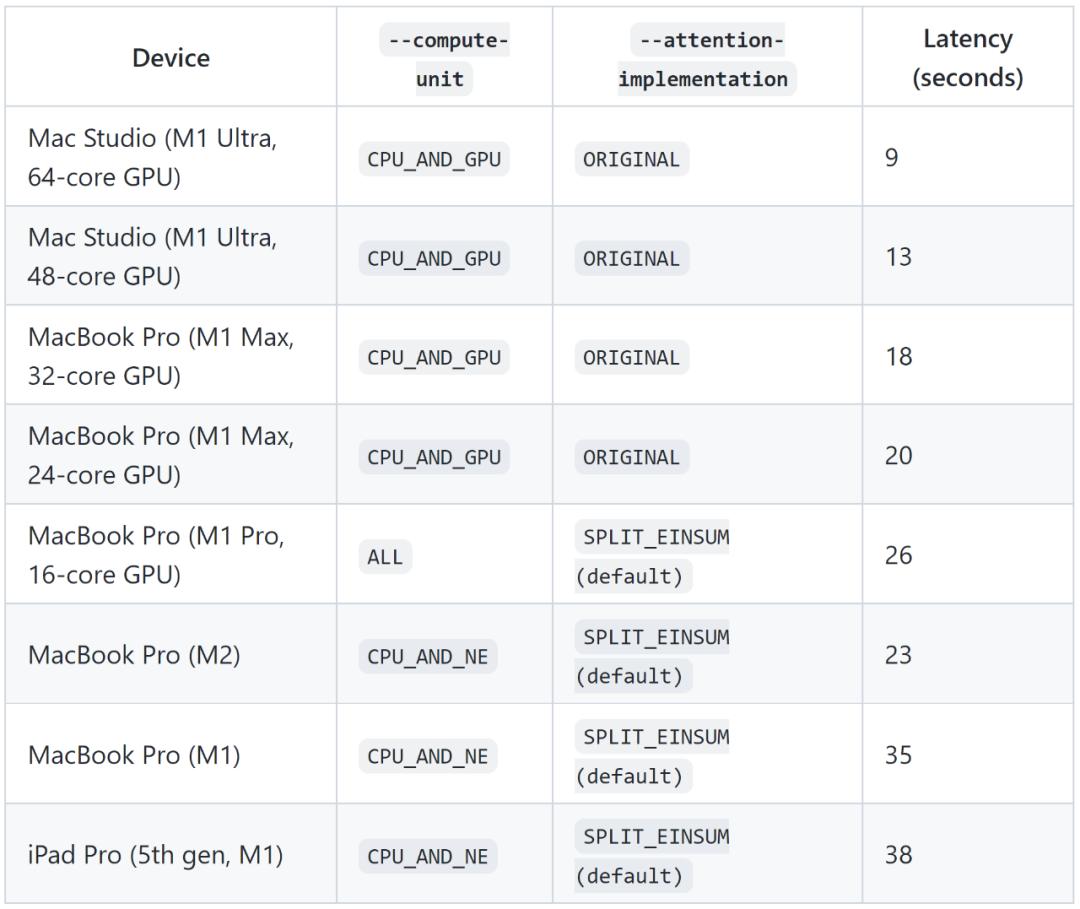The height and width of the screenshot is (909, 1080).
Task: Select the latency value 13
Action: (898, 257)
